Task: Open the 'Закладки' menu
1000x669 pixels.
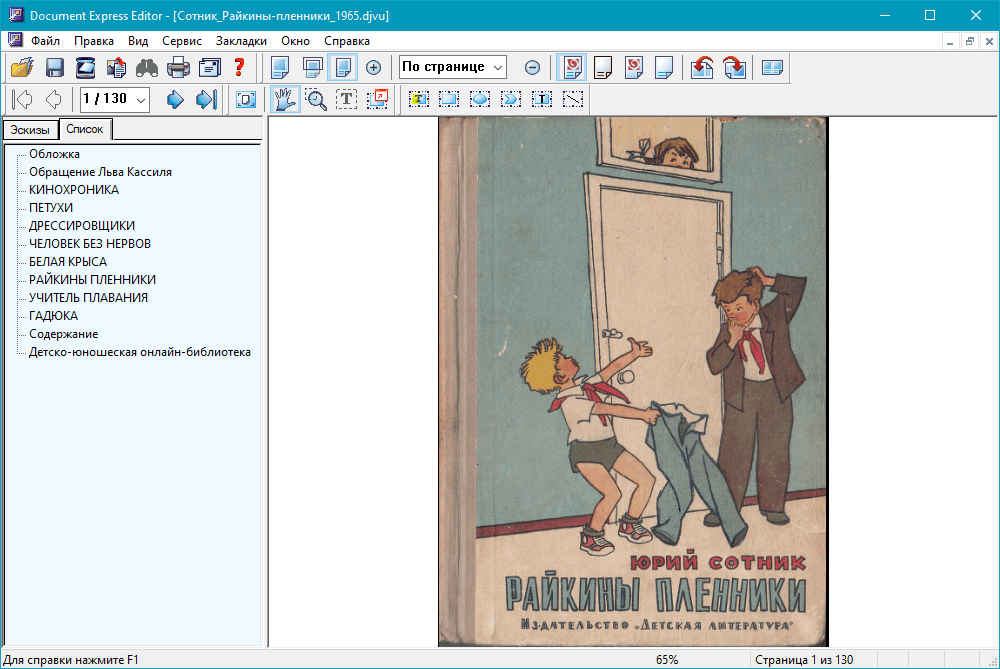Action: [241, 41]
